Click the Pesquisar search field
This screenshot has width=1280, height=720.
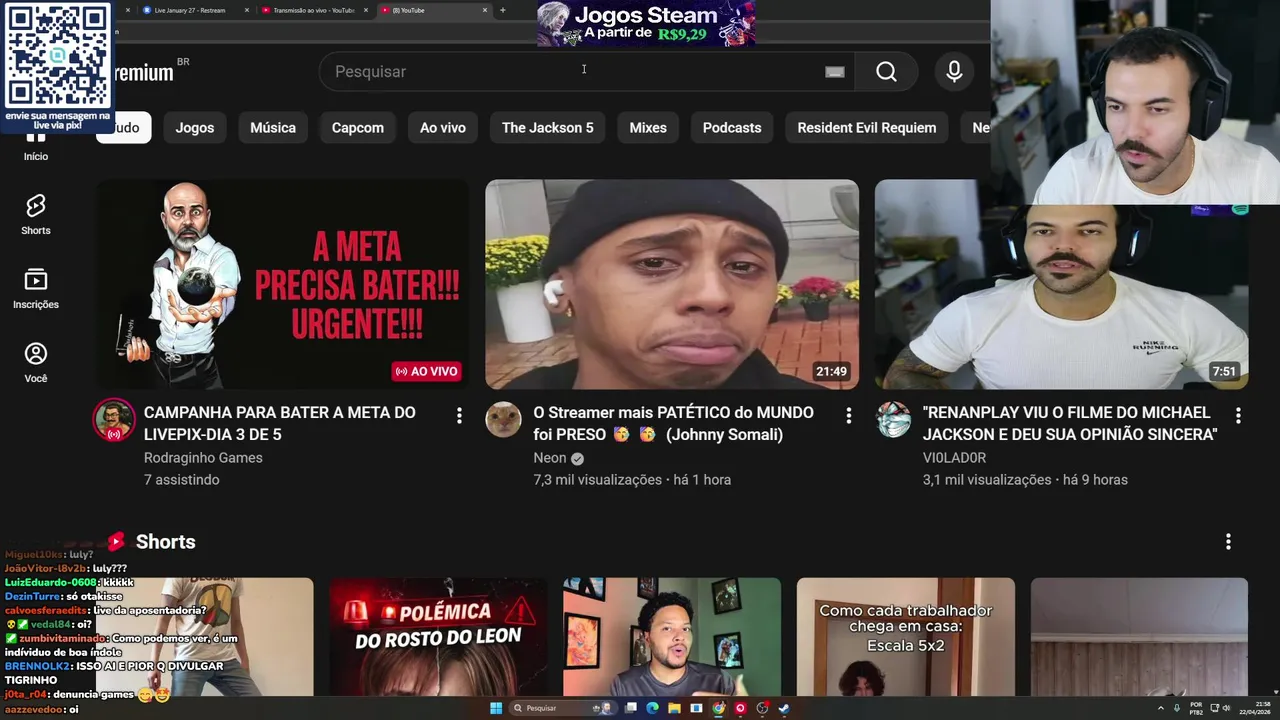(x=587, y=71)
